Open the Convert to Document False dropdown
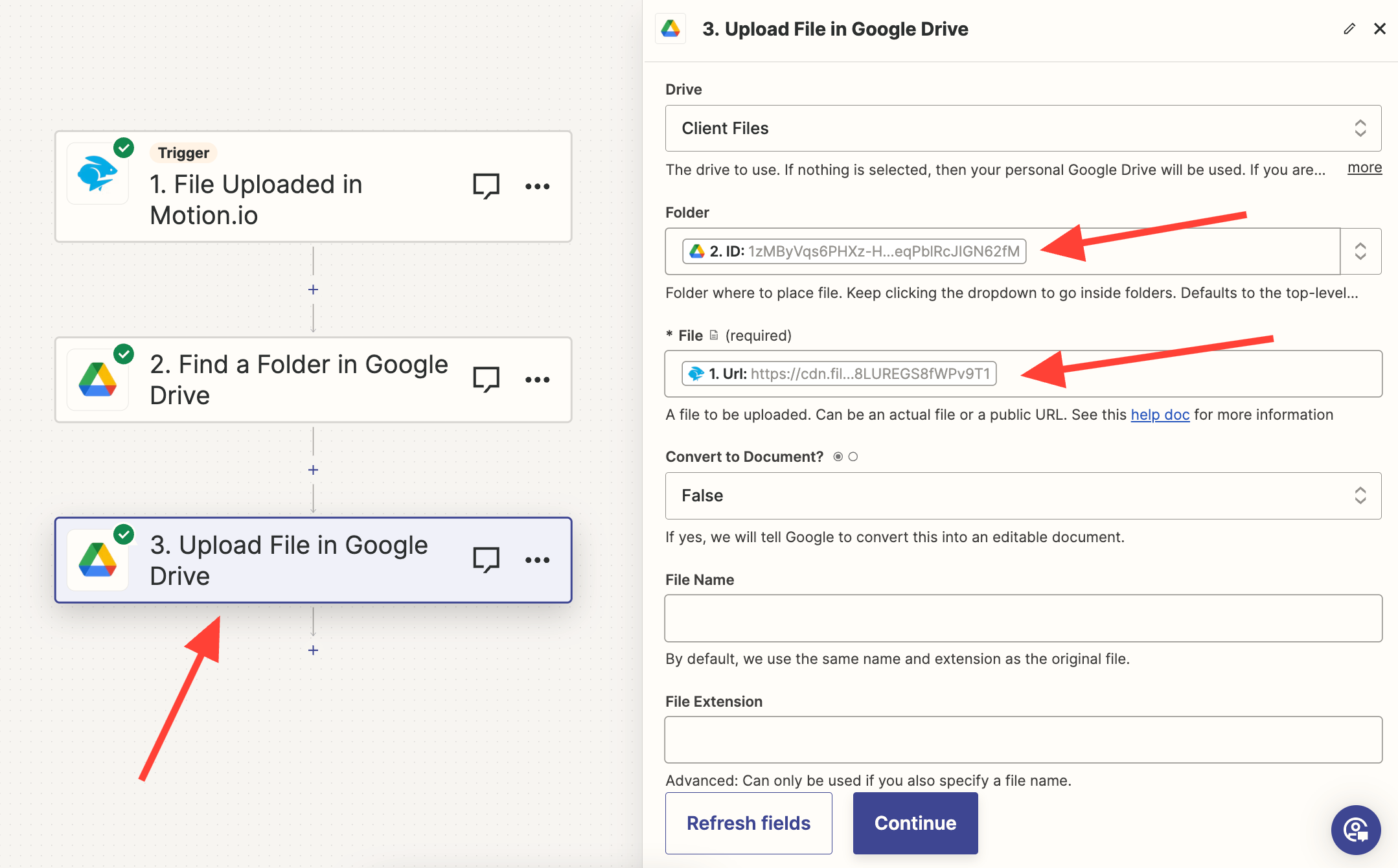 click(1022, 496)
